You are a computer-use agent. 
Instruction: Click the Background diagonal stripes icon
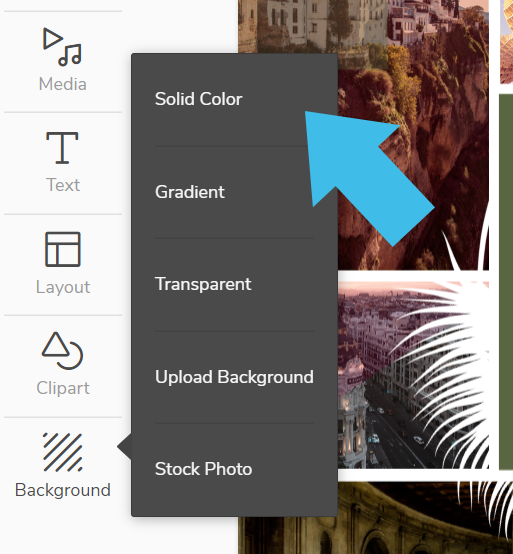[x=63, y=452]
